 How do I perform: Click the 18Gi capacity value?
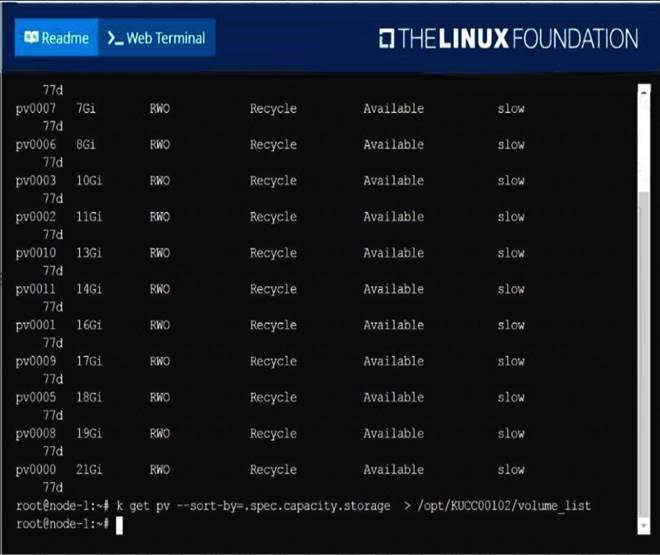[89, 398]
